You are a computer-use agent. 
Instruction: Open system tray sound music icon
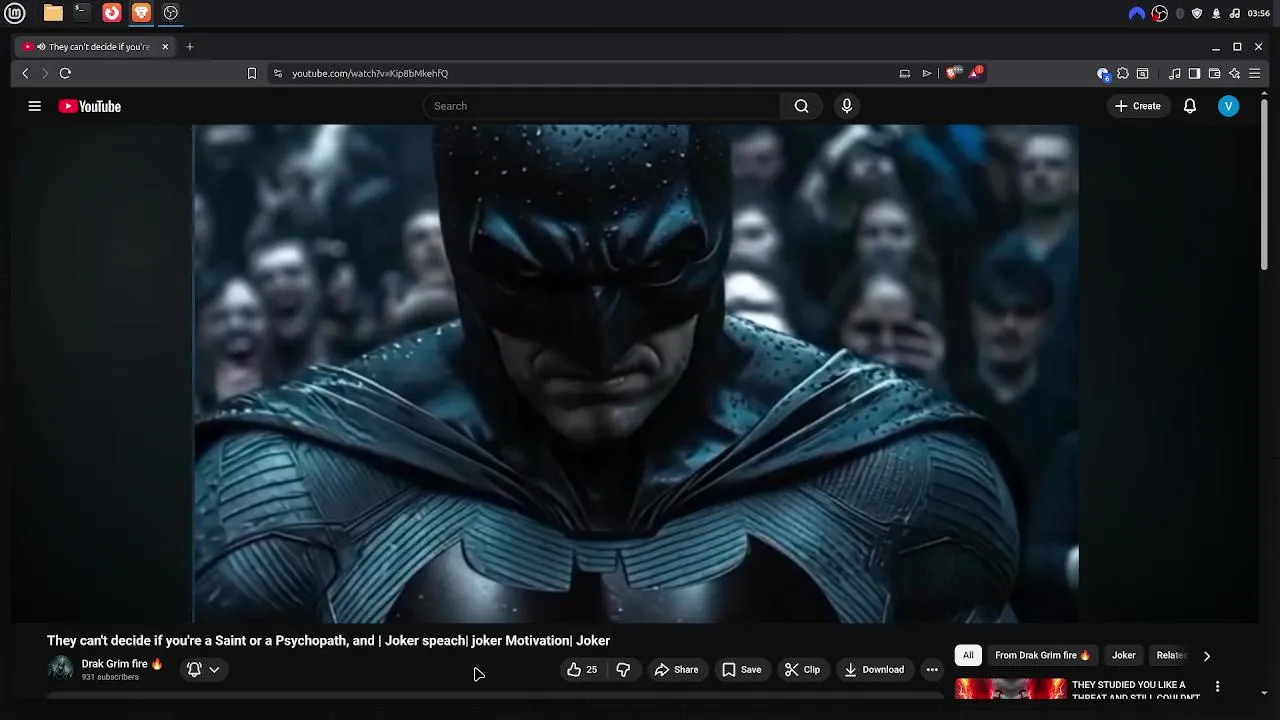(x=1234, y=13)
